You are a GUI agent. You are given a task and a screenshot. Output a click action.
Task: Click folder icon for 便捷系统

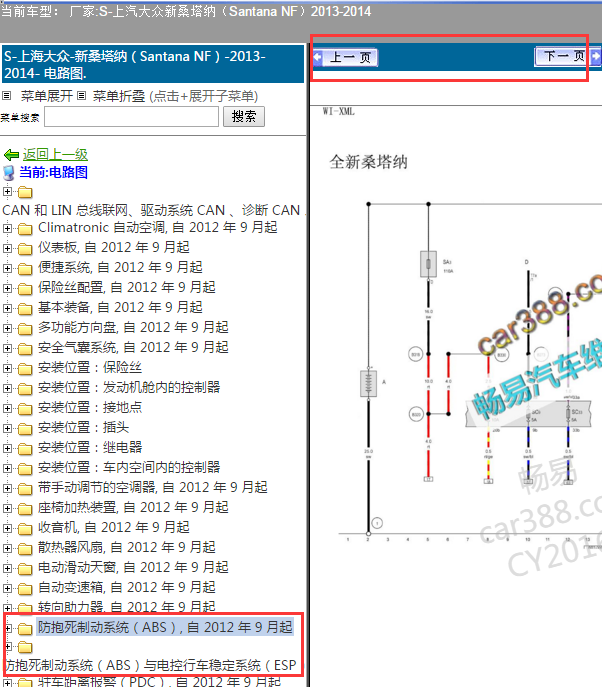click(x=25, y=269)
